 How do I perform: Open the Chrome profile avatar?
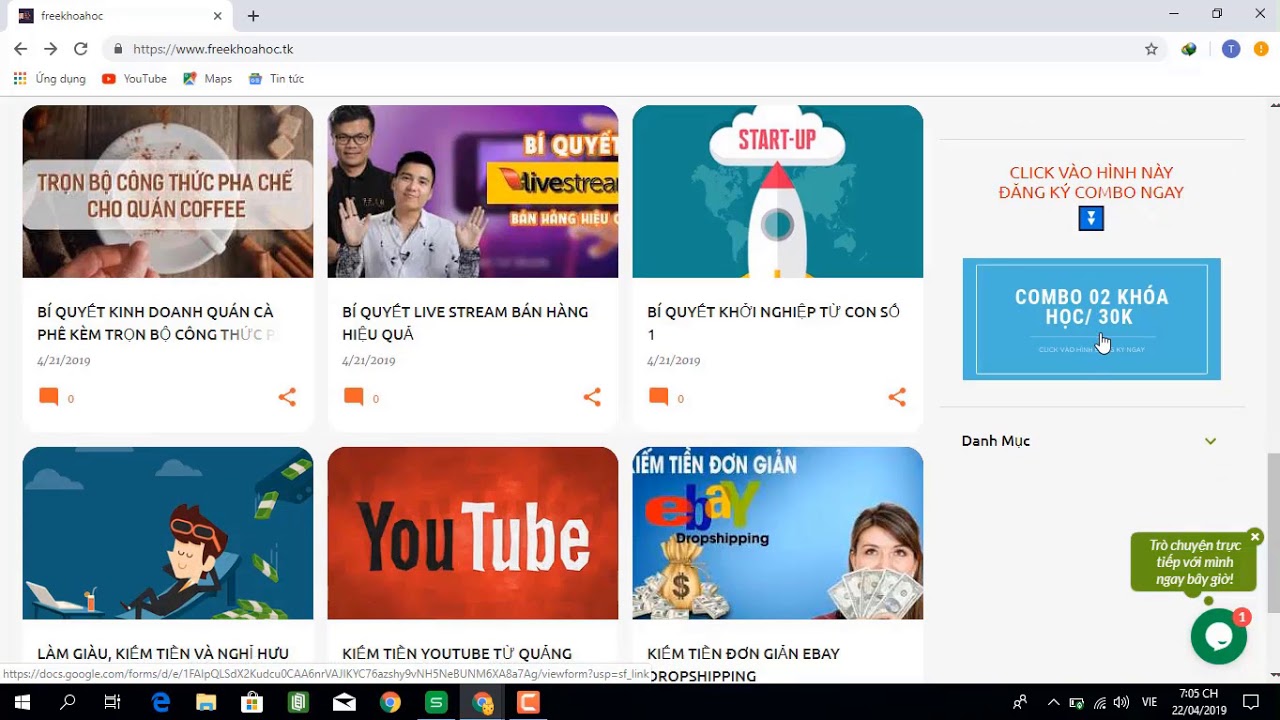point(1231,49)
